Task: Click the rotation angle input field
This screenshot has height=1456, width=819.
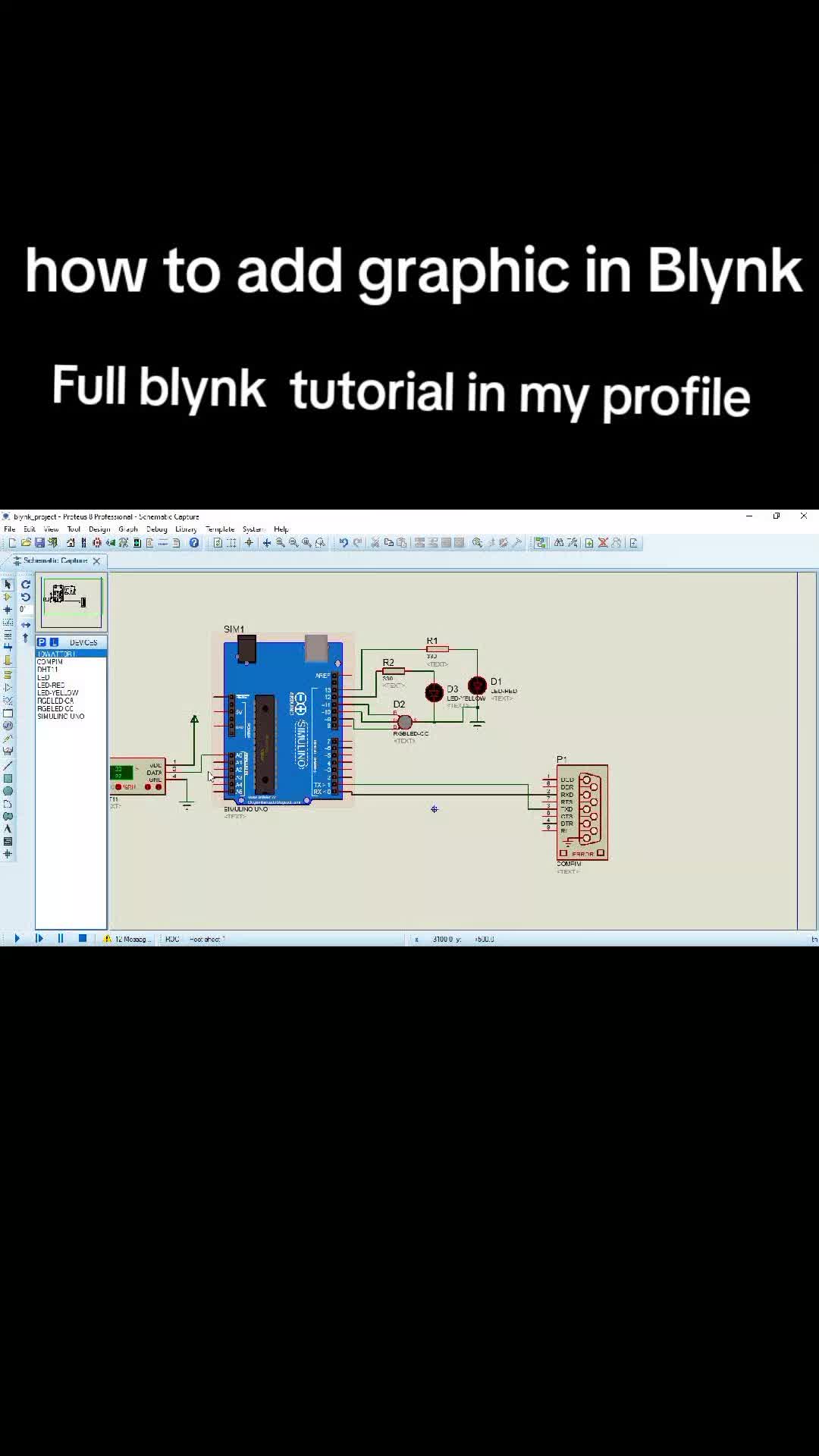Action: pyautogui.click(x=26, y=609)
